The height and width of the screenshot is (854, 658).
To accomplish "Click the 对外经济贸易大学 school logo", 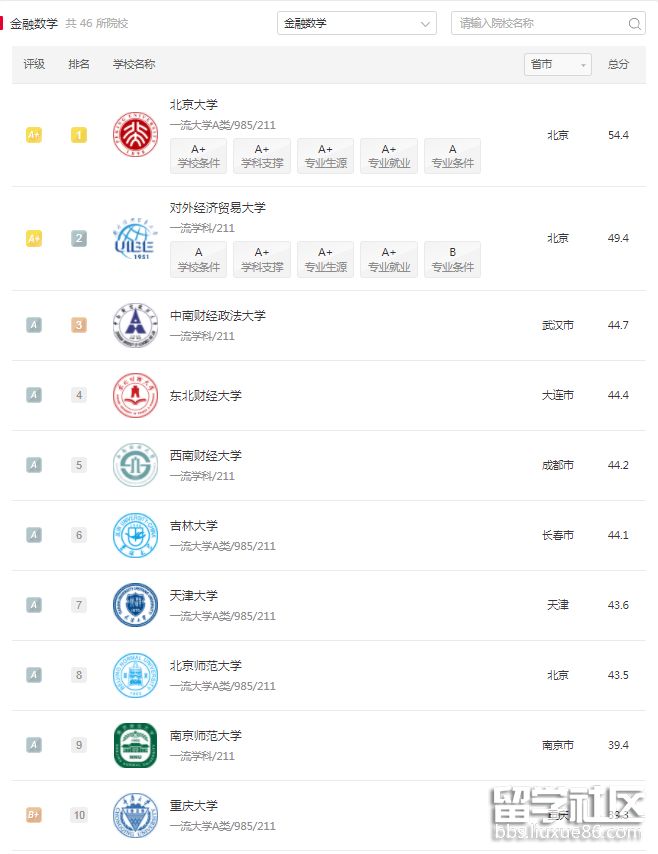I will click(x=135, y=238).
